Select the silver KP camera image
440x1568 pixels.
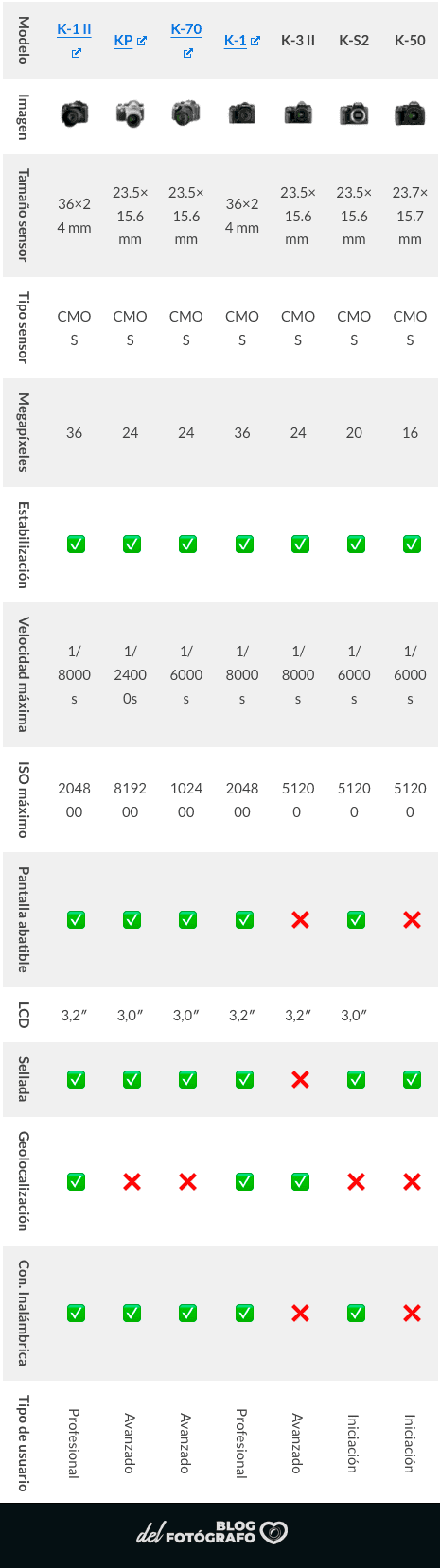tap(130, 113)
